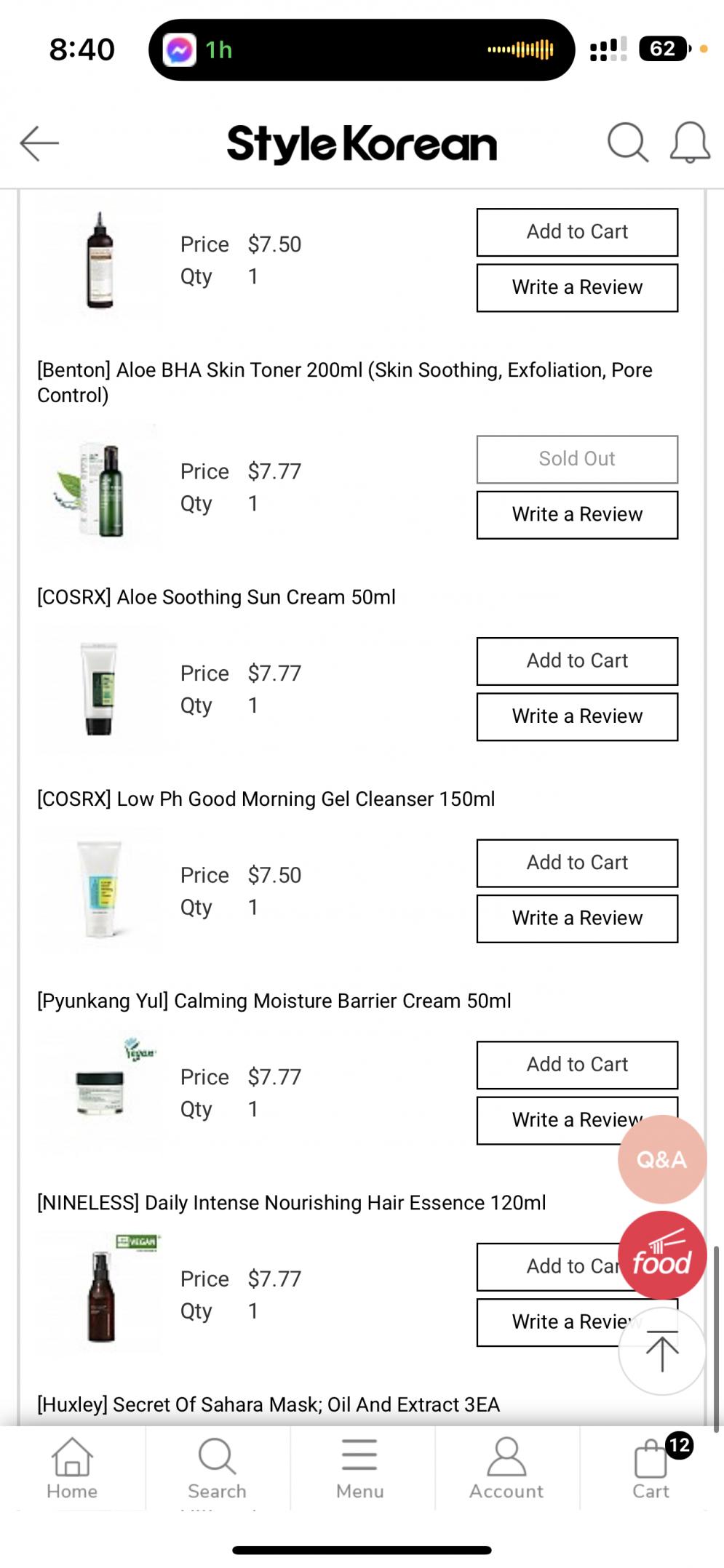Open the notifications bell
724x1568 pixels.
point(689,142)
